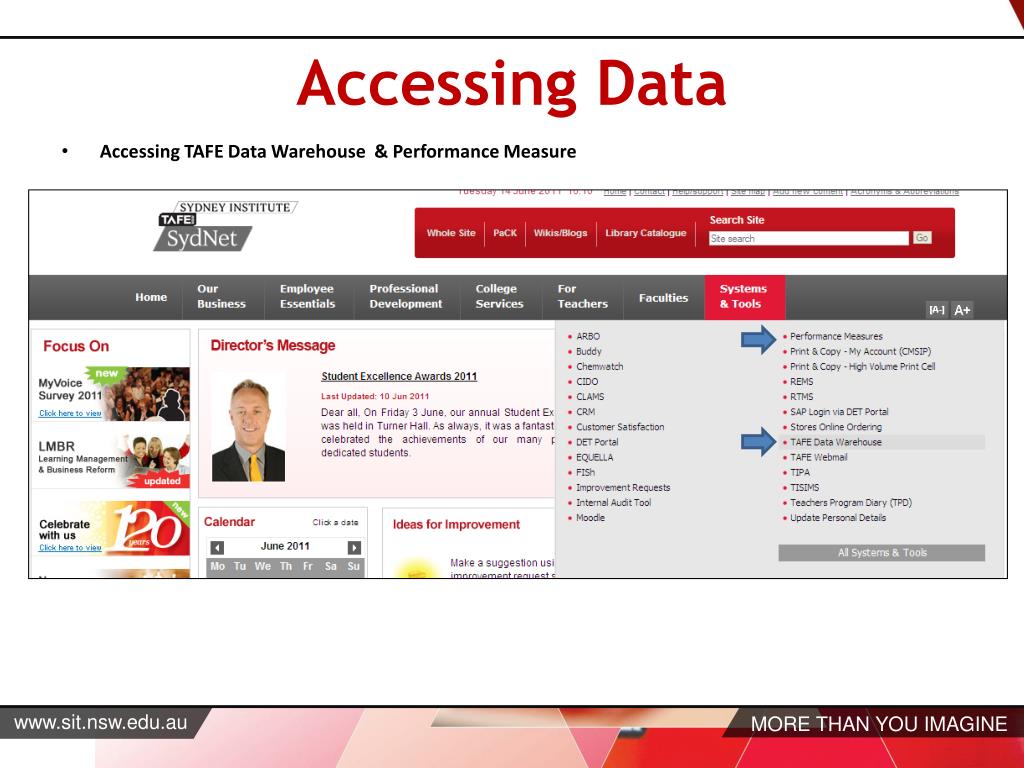Open the ARBO link
The image size is (1024, 768).
[588, 336]
